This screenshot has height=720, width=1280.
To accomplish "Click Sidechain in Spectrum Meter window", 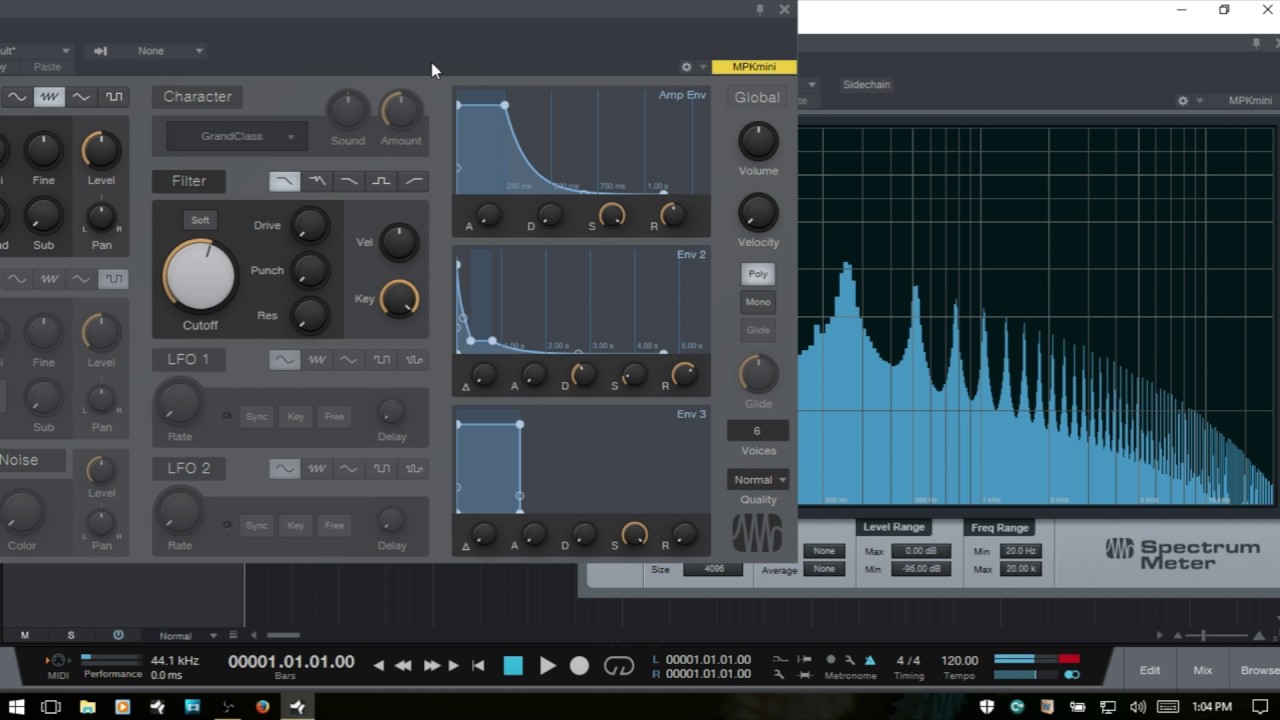I will (x=866, y=84).
